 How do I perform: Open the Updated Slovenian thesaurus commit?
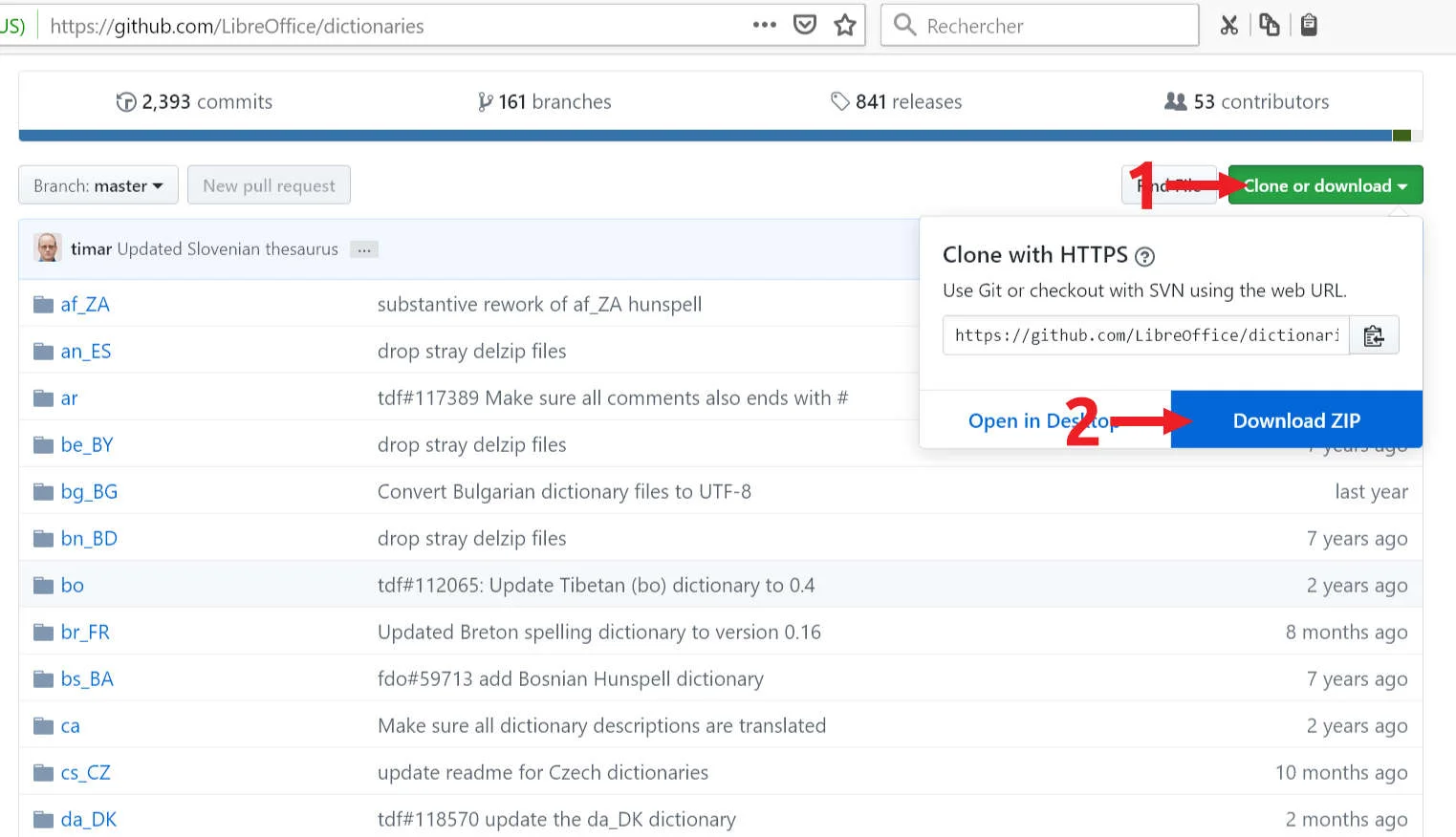228,249
